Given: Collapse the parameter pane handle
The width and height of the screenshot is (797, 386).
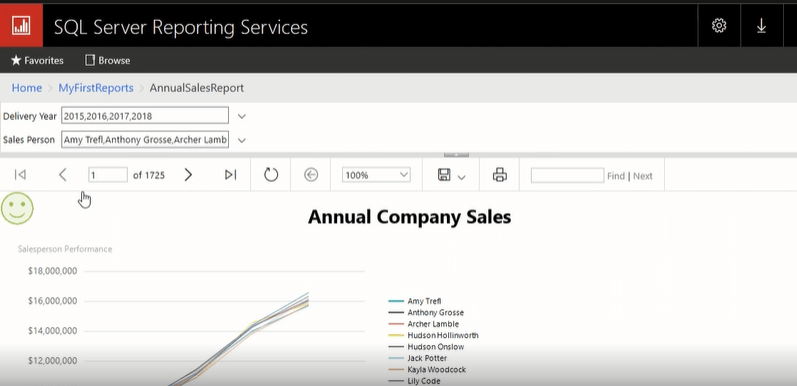Looking at the screenshot, I should 456,154.
